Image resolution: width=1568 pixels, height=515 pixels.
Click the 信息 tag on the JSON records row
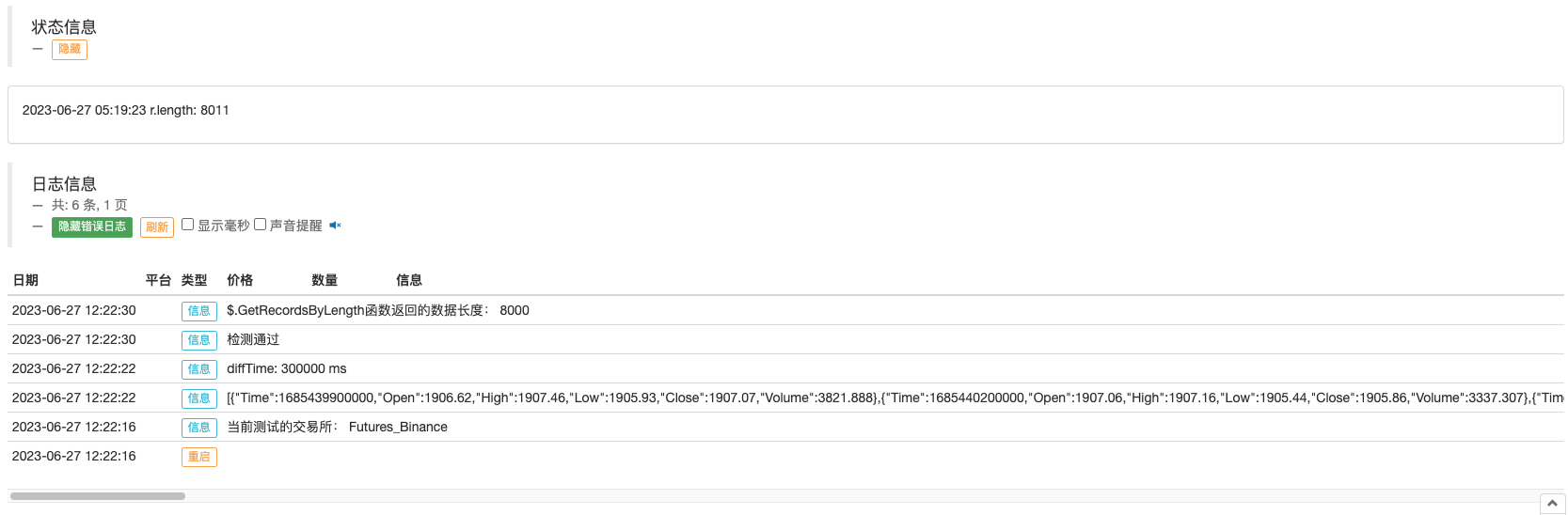tap(199, 398)
